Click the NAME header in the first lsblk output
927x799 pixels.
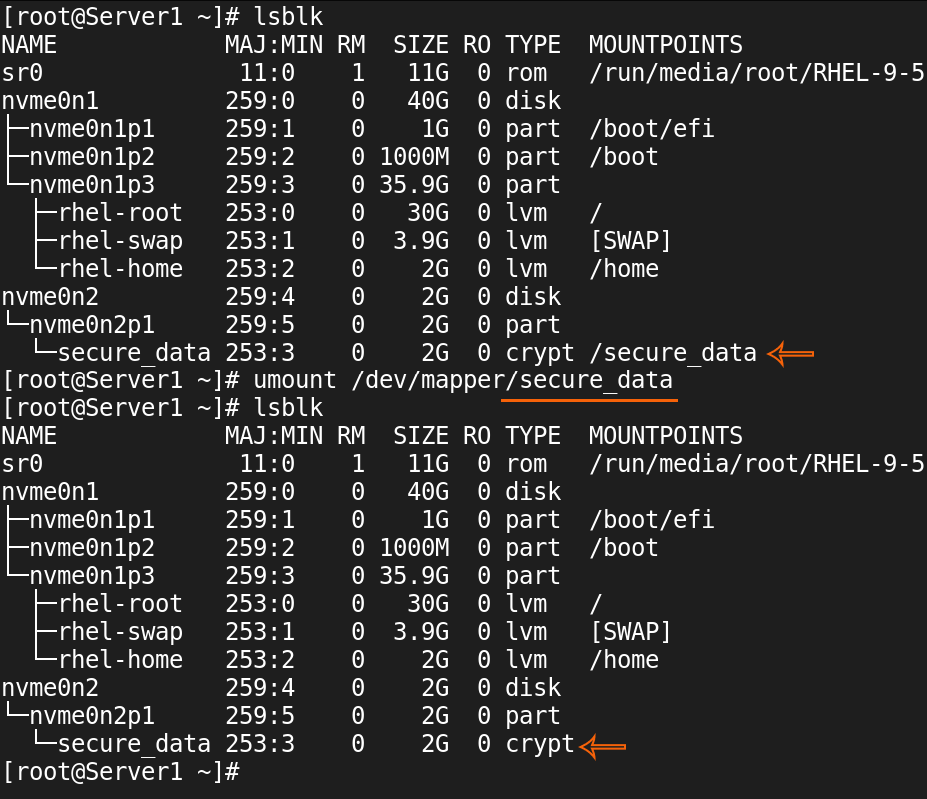30,45
